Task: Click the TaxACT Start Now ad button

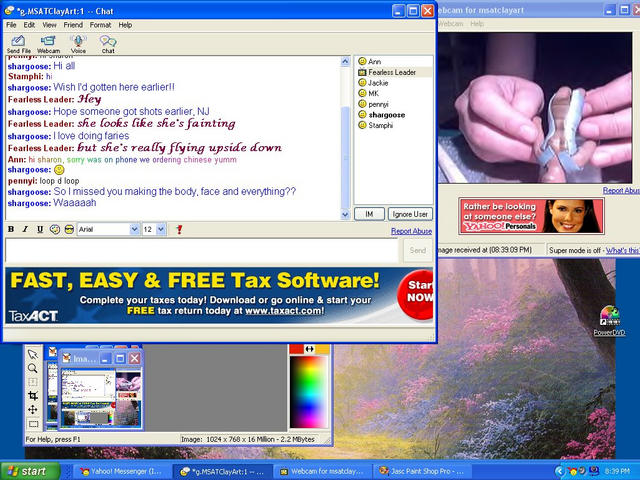Action: (x=415, y=295)
